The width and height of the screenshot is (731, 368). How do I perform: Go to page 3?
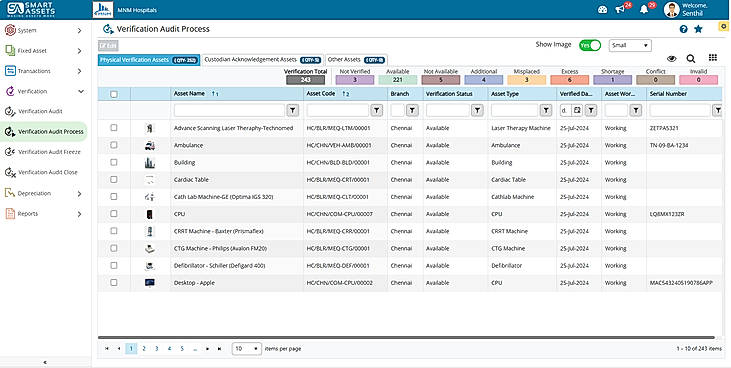[157, 348]
